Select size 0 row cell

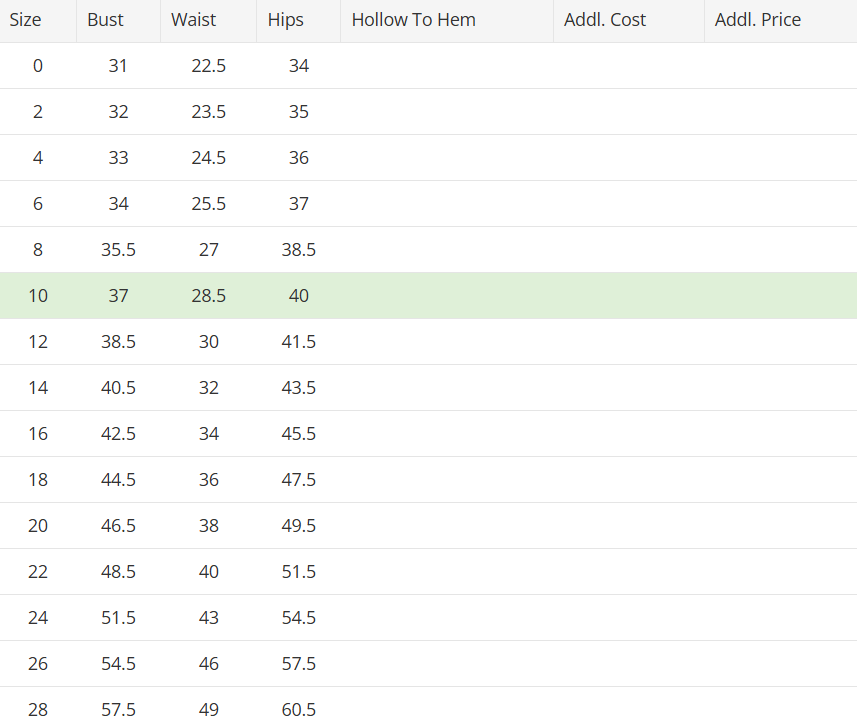38,66
